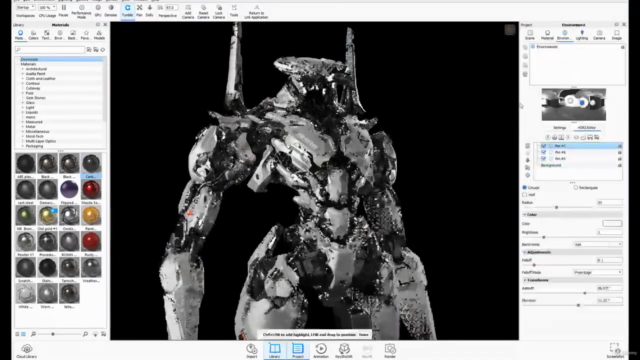Open the CPU Usage percentage dropdown
The image size is (640, 360).
pos(47,7)
